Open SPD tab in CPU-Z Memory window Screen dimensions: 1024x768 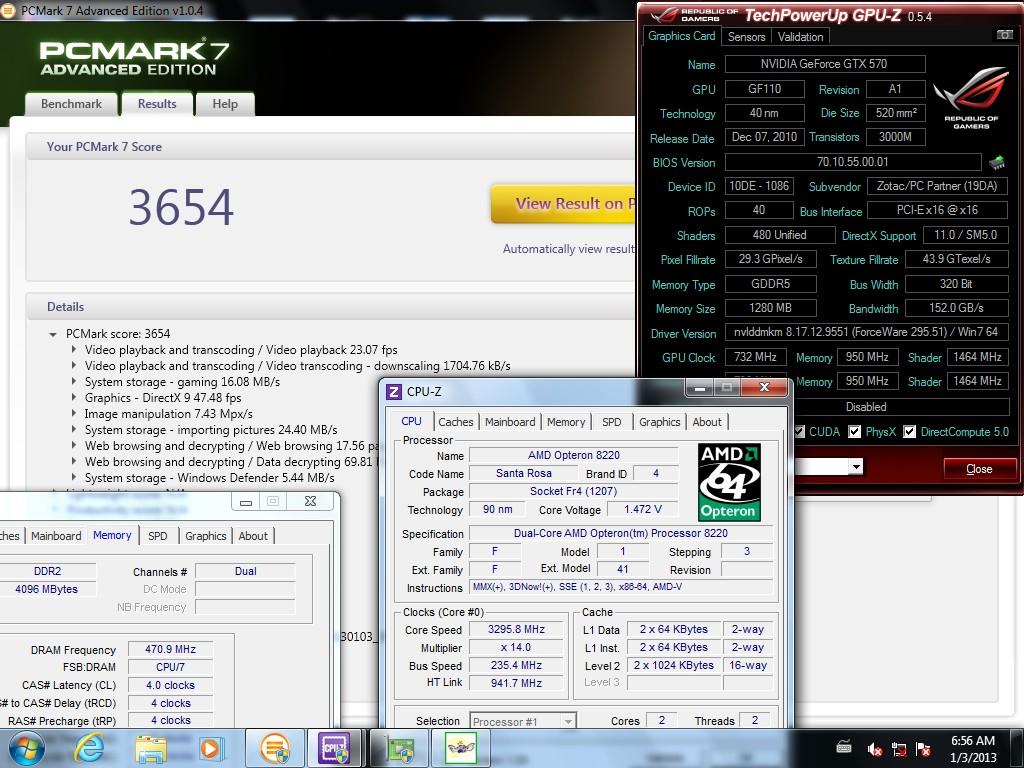[157, 536]
